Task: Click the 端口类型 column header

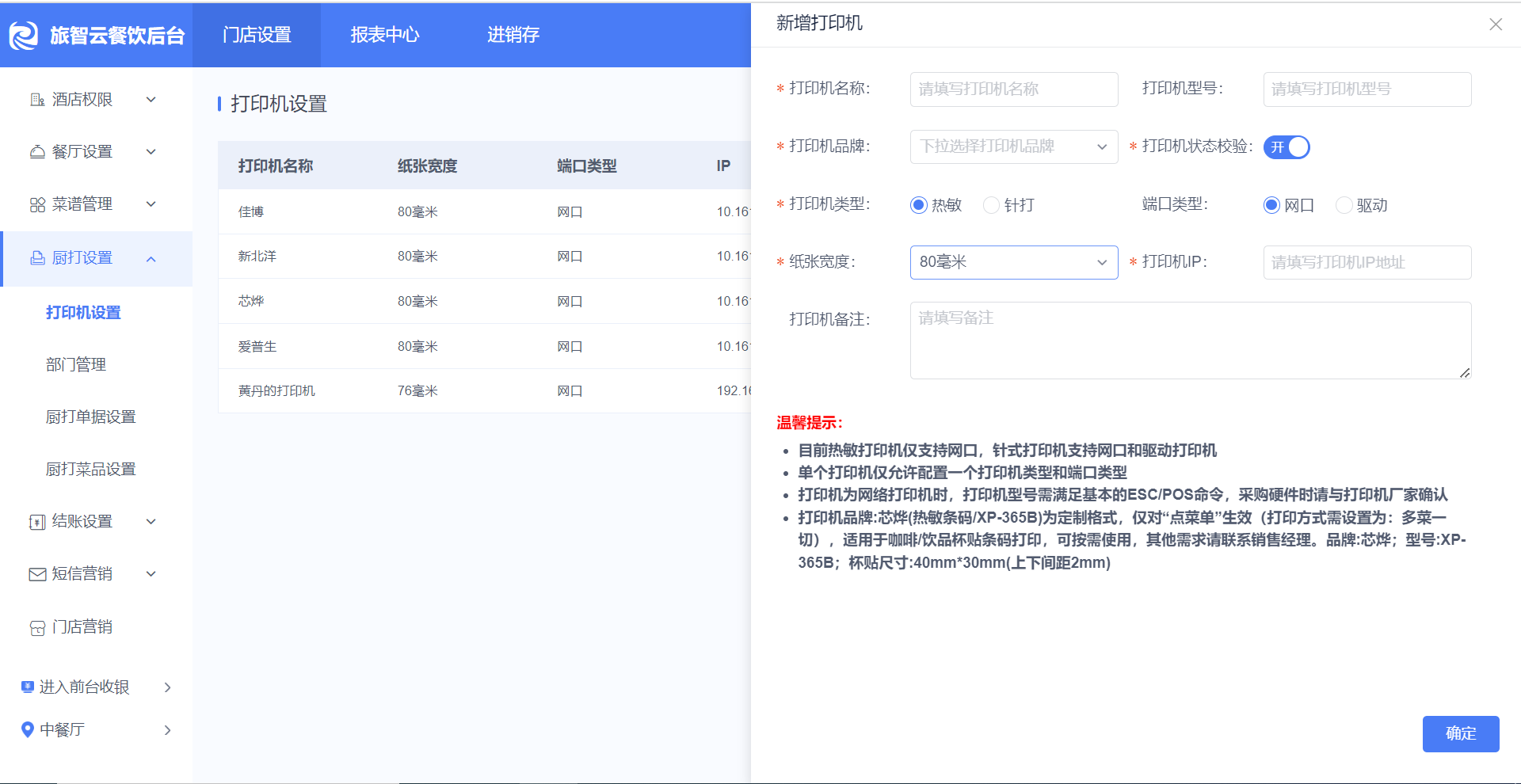Action: (587, 166)
